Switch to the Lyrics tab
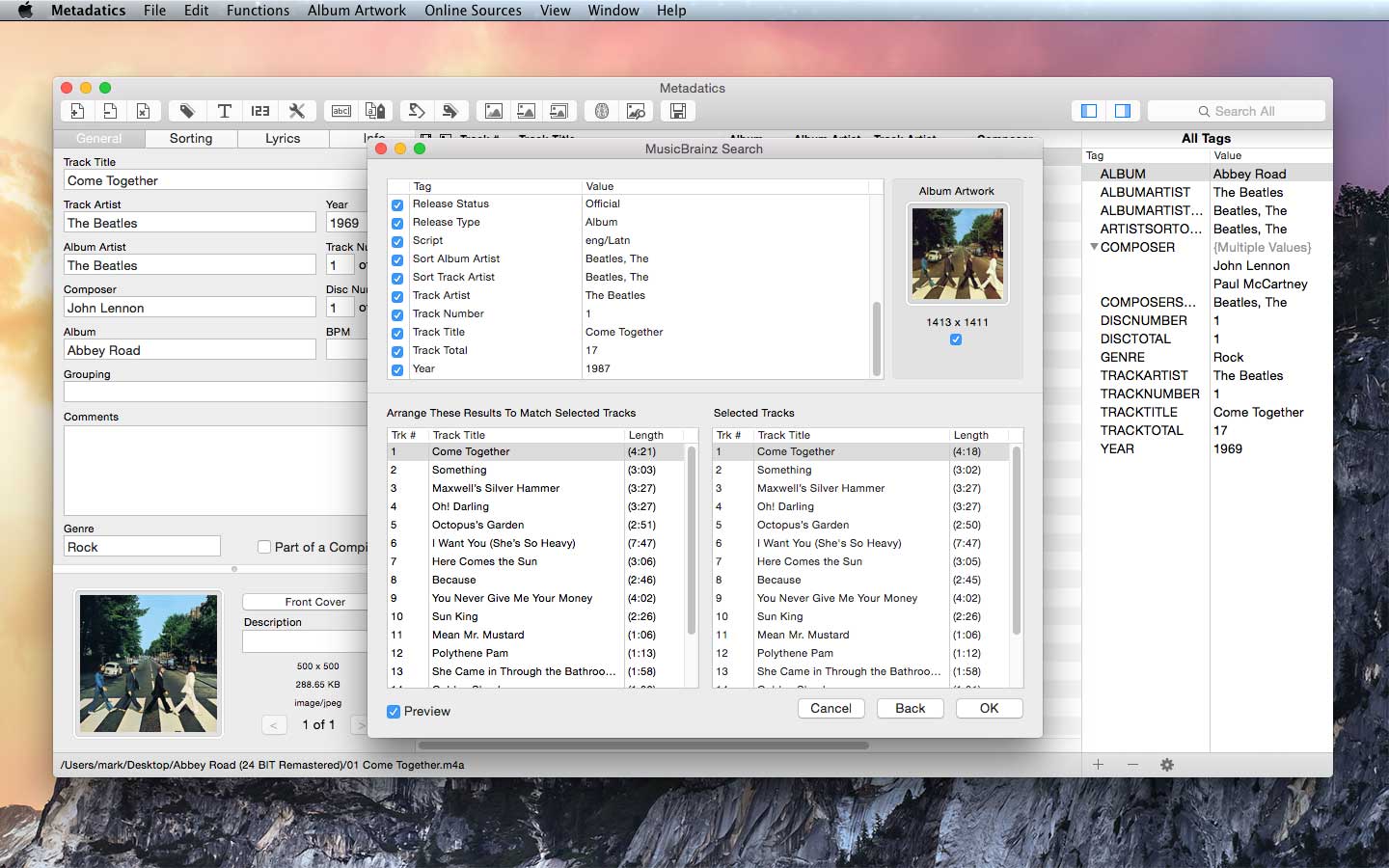The image size is (1389, 868). (x=283, y=139)
